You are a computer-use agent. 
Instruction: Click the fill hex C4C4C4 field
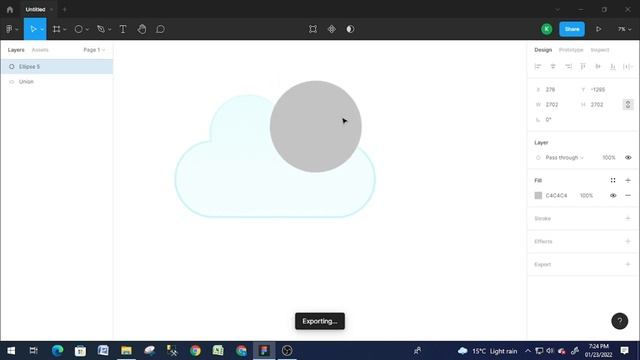coord(556,196)
